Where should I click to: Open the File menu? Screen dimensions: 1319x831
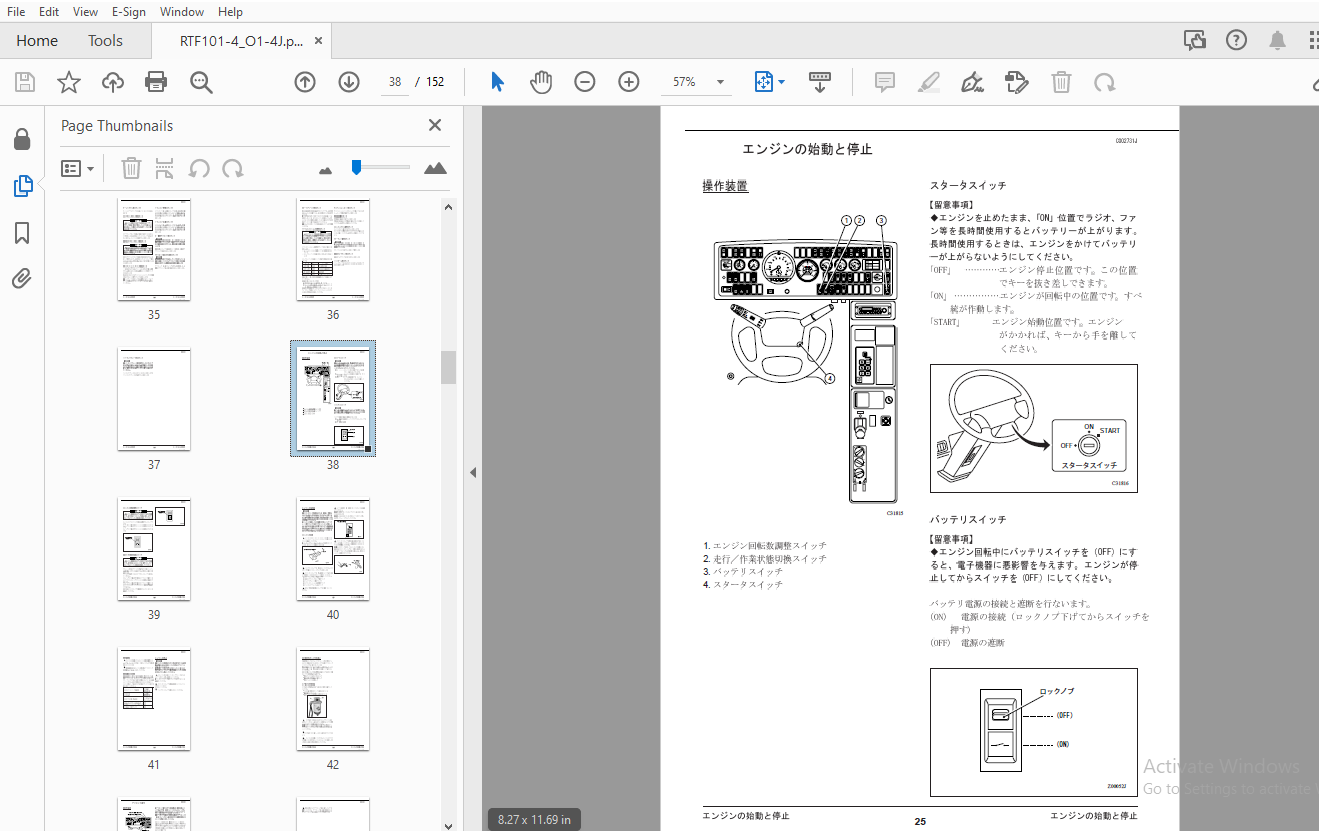[16, 12]
